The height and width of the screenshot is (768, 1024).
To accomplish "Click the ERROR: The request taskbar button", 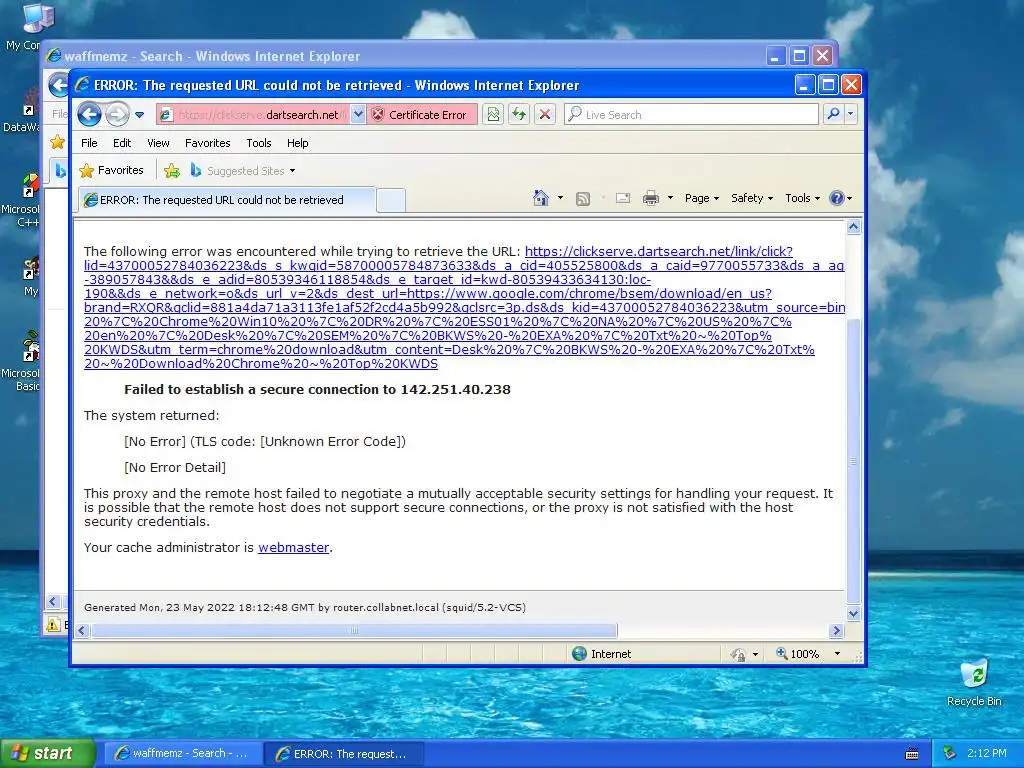I will pyautogui.click(x=344, y=754).
